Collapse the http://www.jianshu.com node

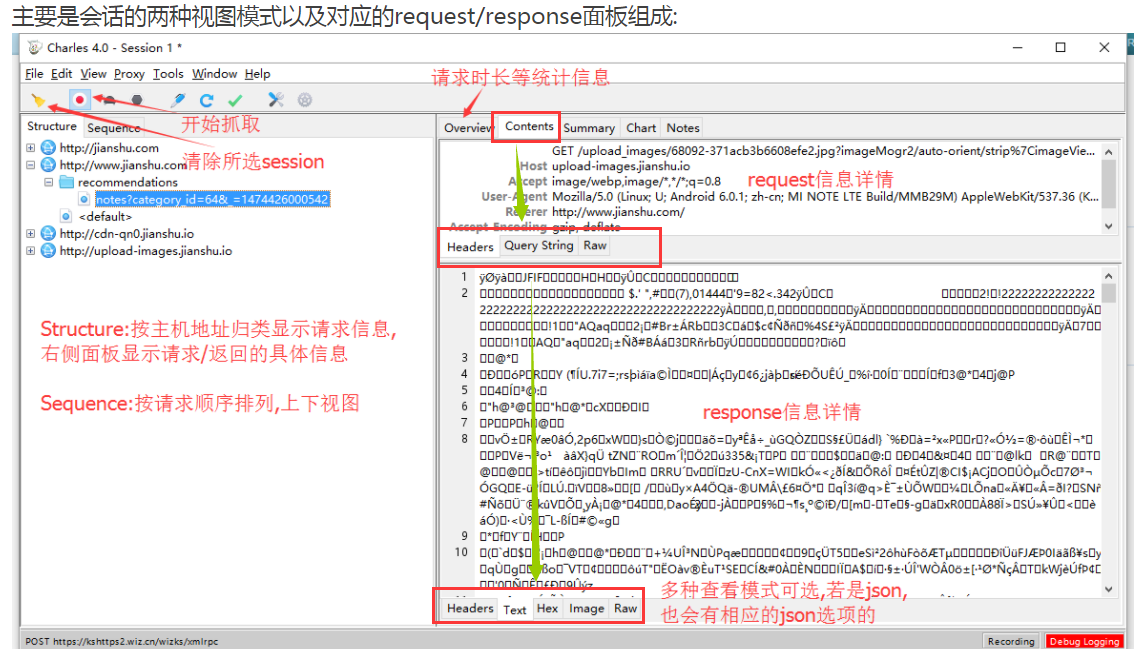point(31,165)
